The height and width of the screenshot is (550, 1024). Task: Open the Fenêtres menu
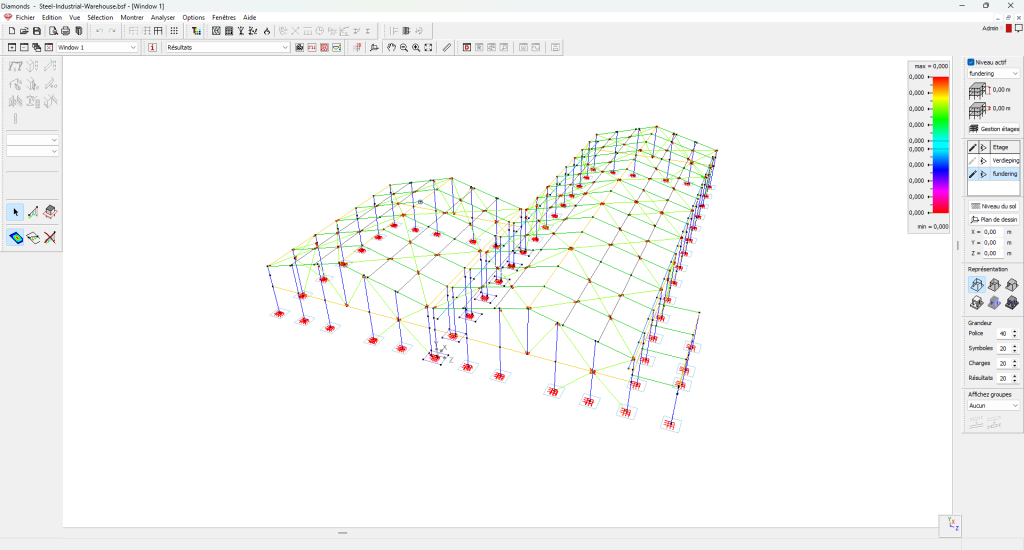pos(224,17)
